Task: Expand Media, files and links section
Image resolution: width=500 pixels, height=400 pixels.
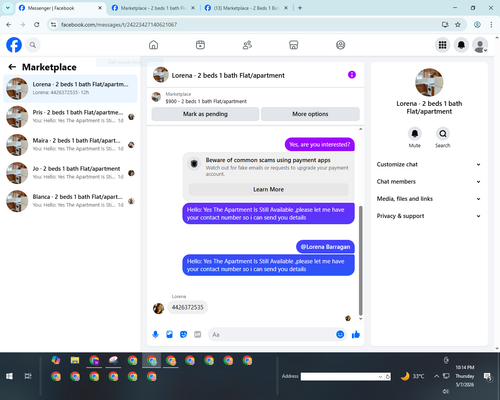Action: point(429,199)
